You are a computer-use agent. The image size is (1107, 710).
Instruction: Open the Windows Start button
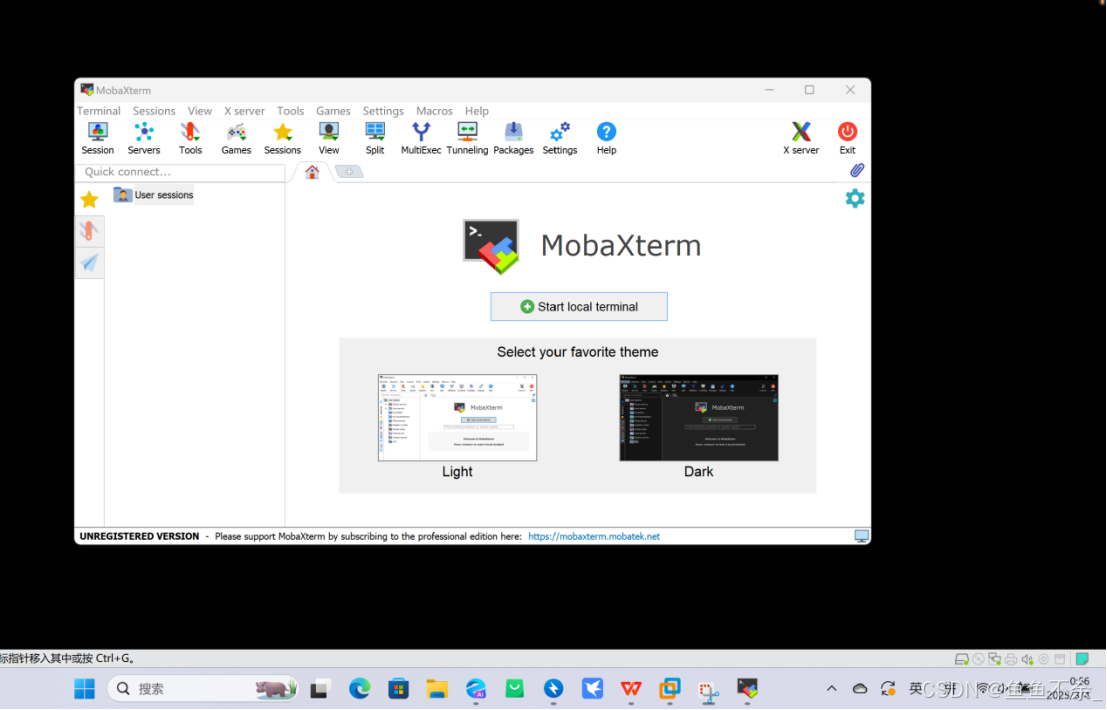85,689
